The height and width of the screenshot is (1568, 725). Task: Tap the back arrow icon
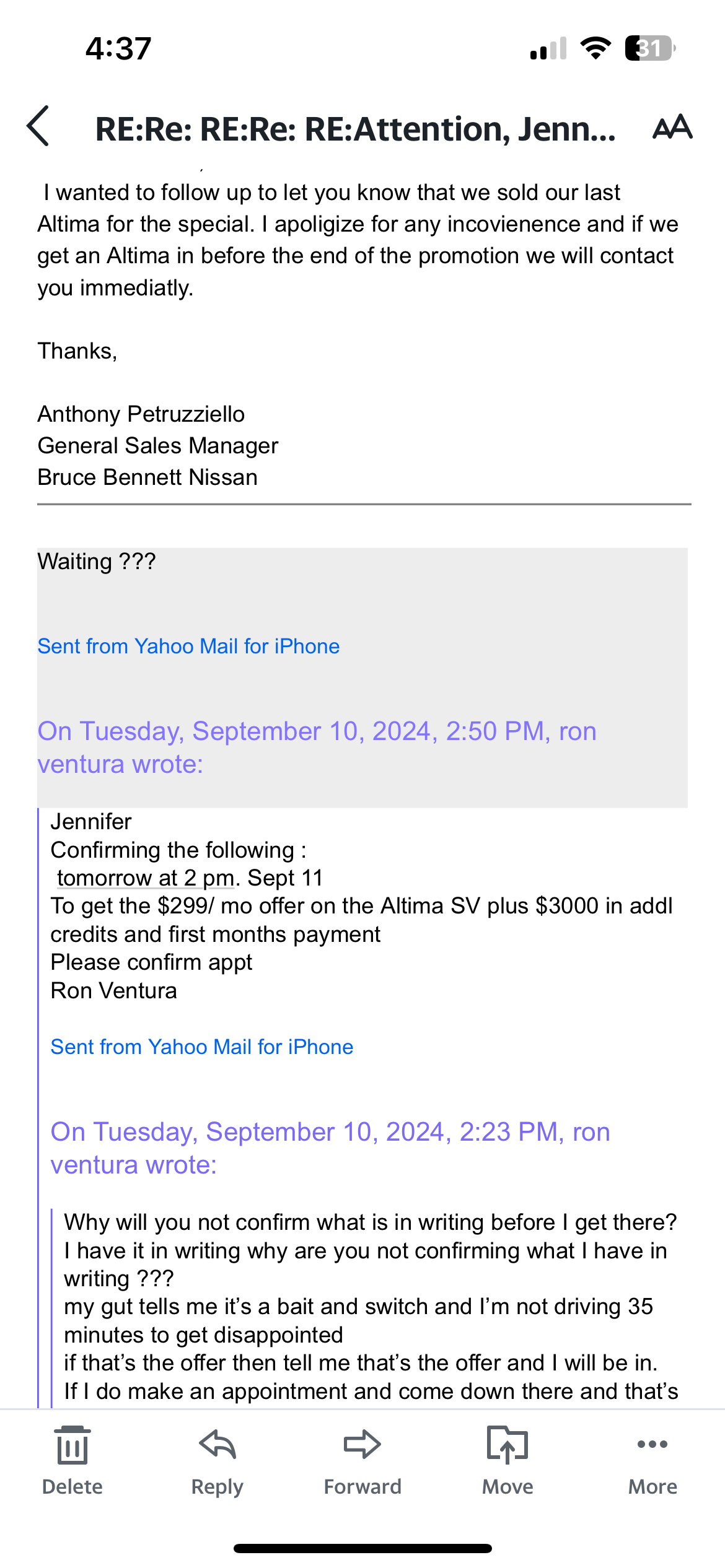pos(38,126)
